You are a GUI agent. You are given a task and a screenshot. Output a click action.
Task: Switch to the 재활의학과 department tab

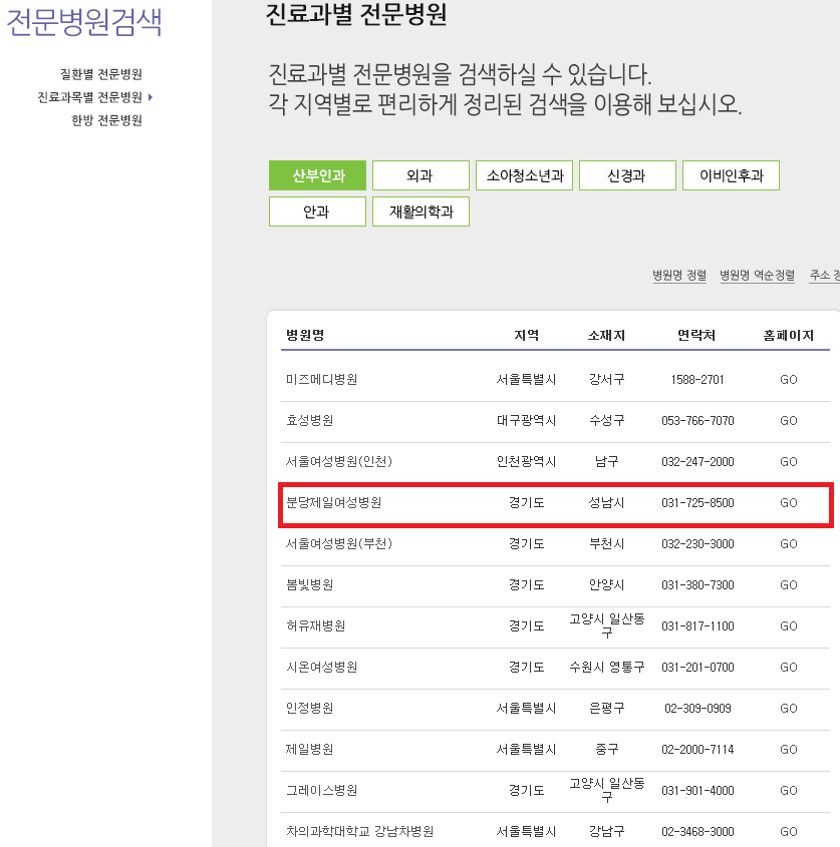click(420, 212)
